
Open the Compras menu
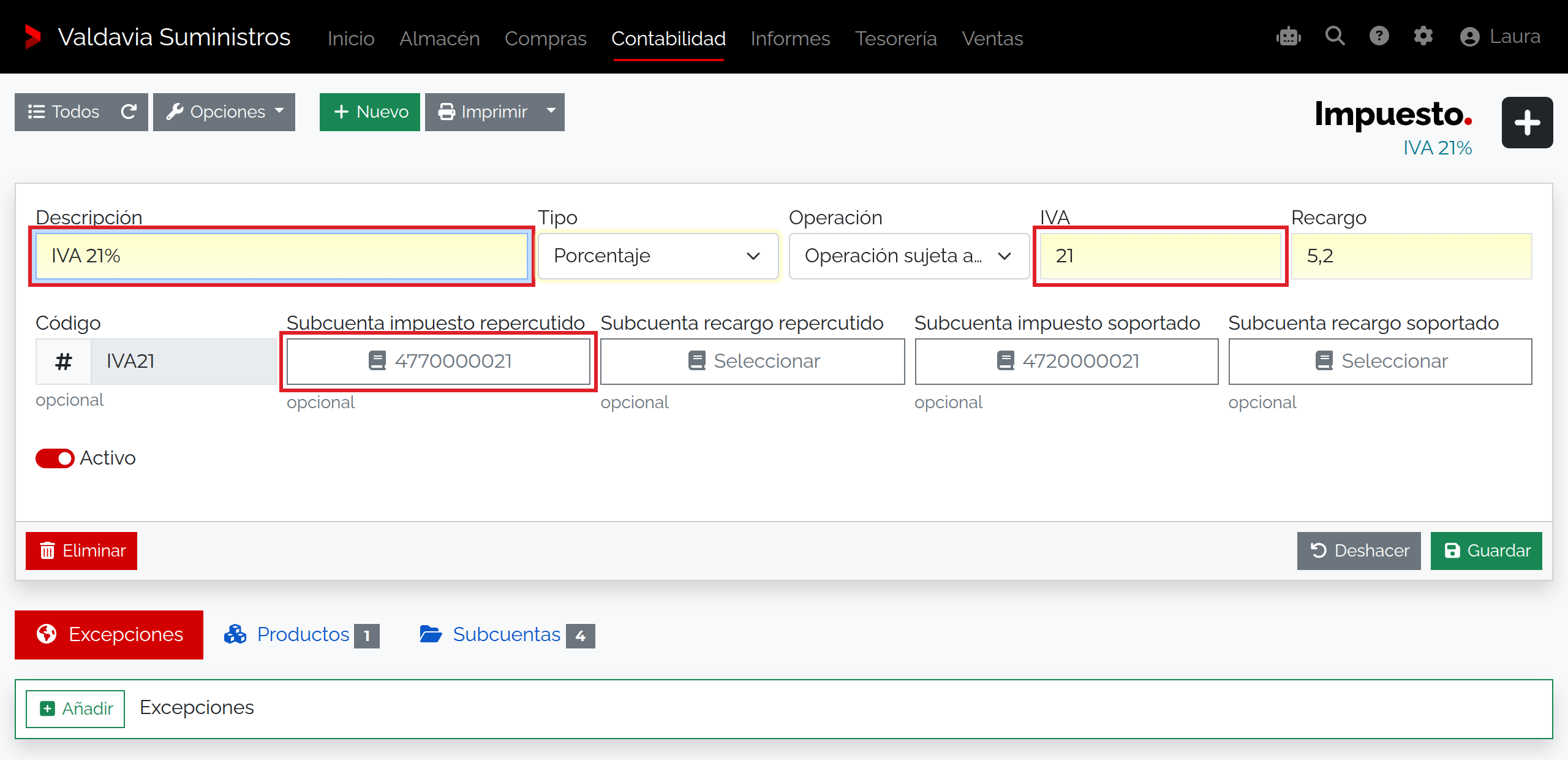tap(546, 38)
